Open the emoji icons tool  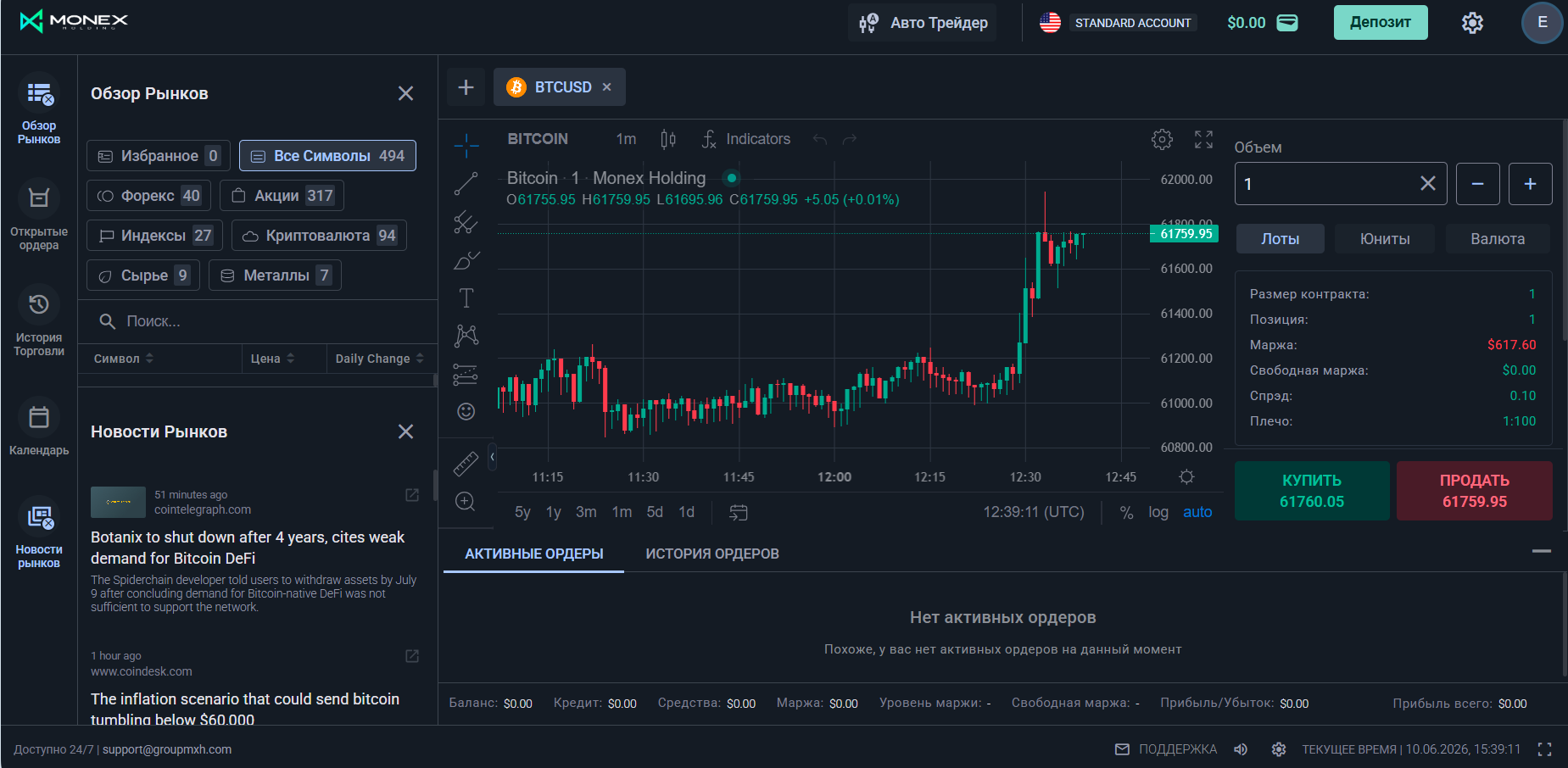(466, 411)
